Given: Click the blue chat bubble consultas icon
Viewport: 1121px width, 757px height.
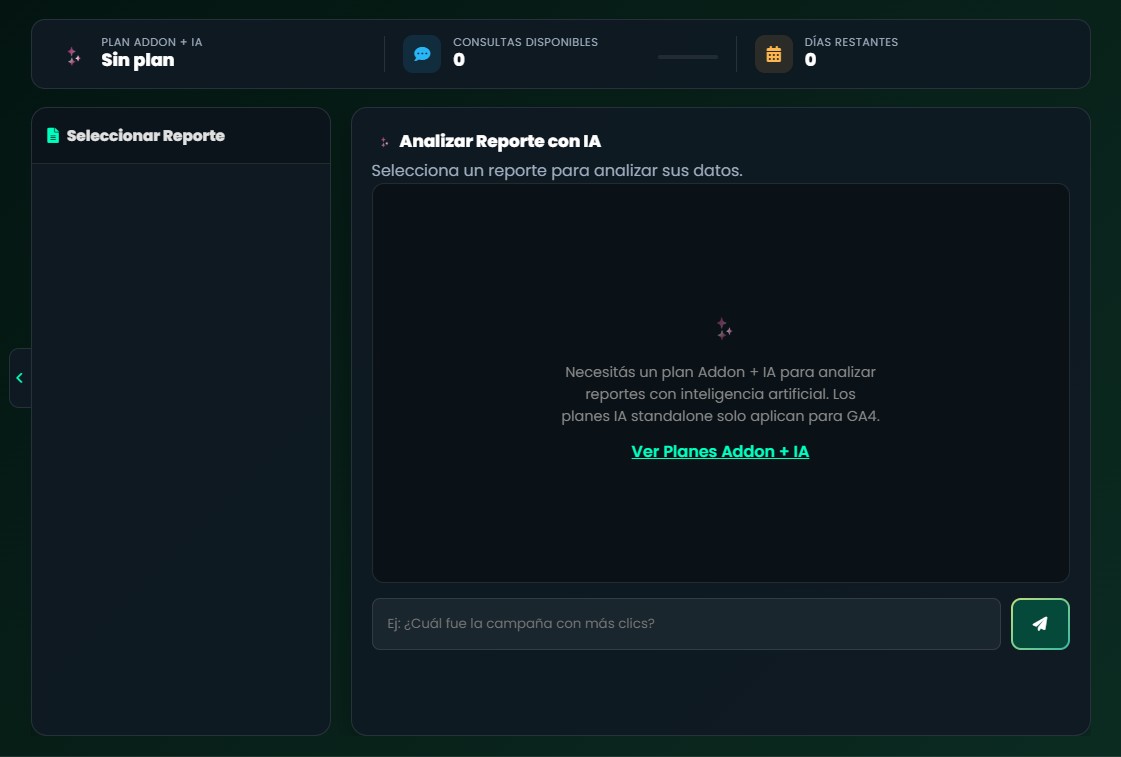Looking at the screenshot, I should click(x=421, y=54).
